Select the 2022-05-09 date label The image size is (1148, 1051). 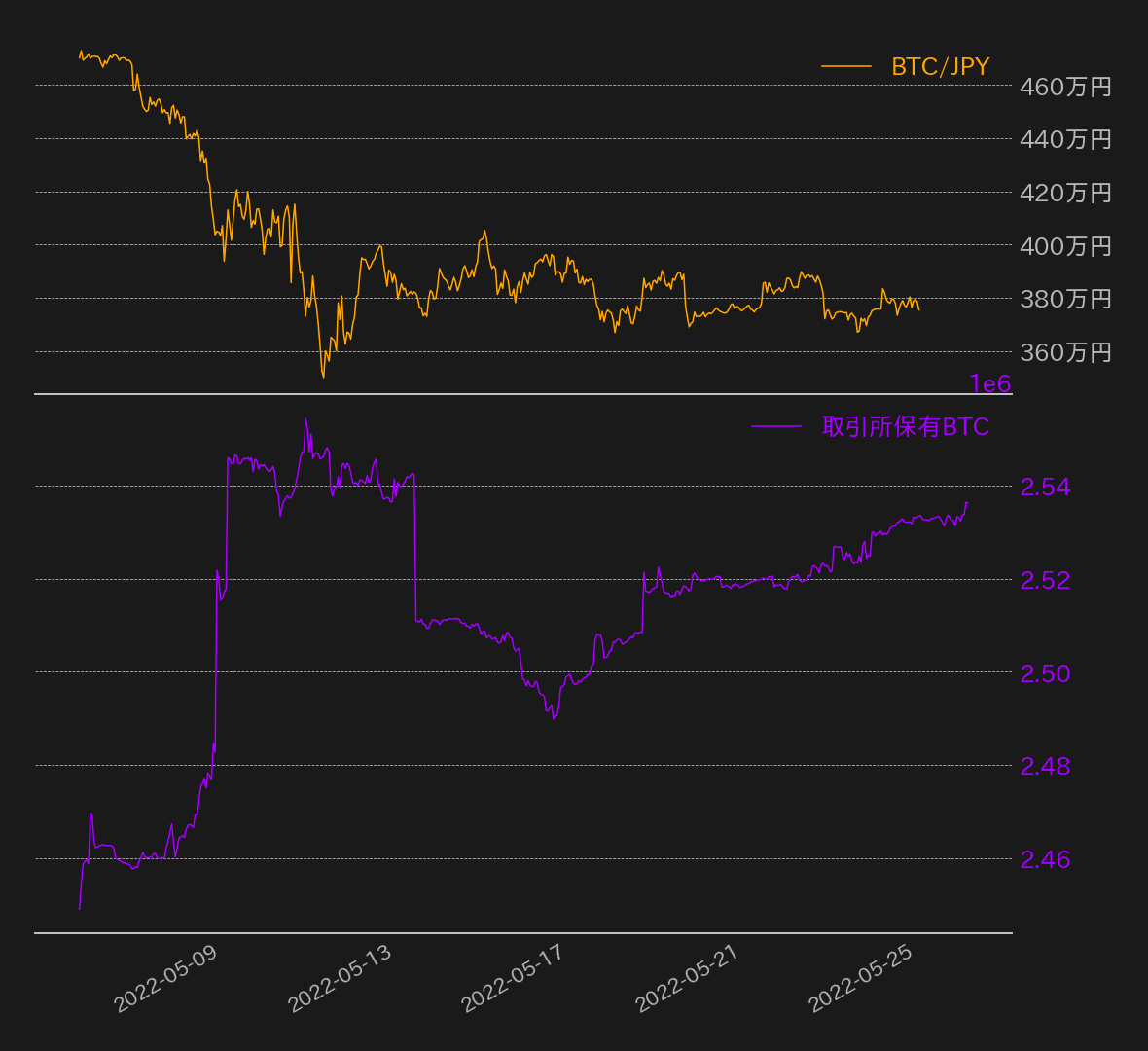click(x=166, y=978)
